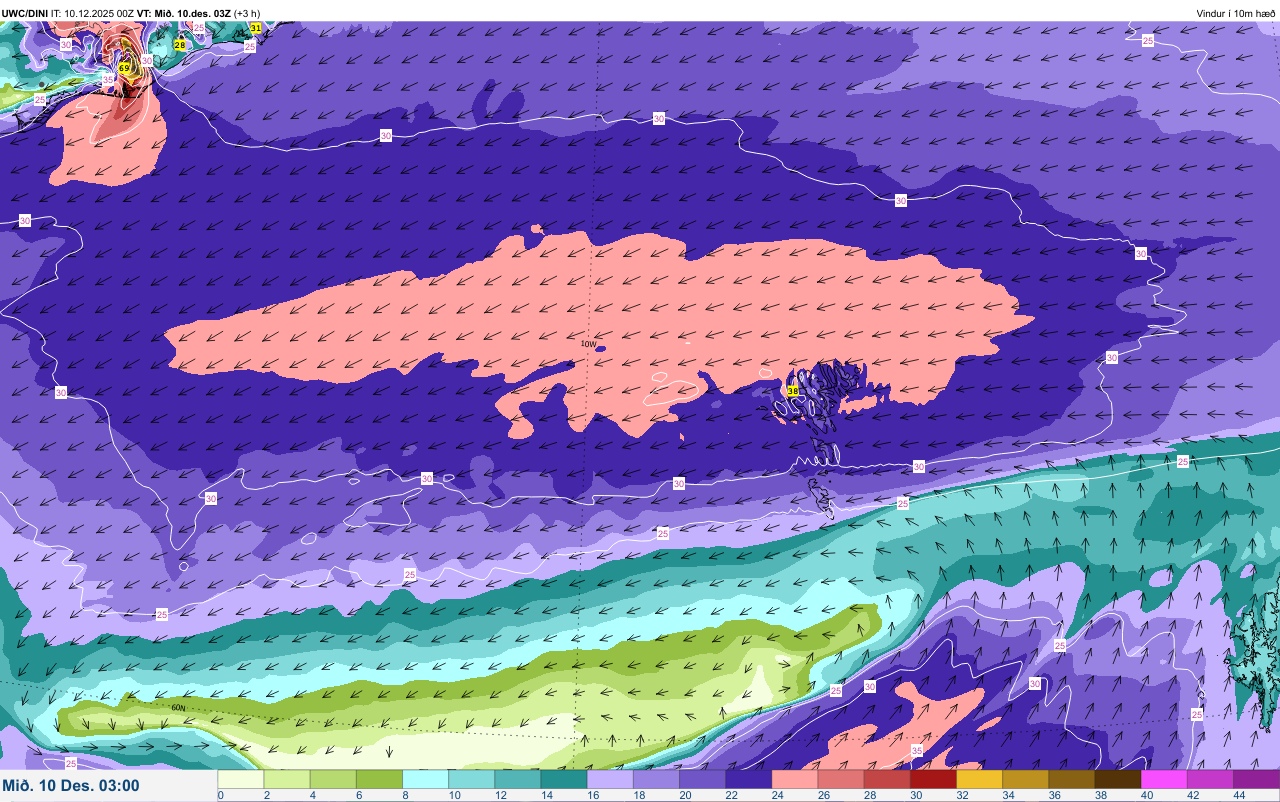Select the 'Mið. 10 Des. 03:00' timestamp
The image size is (1280, 802).
point(71,785)
